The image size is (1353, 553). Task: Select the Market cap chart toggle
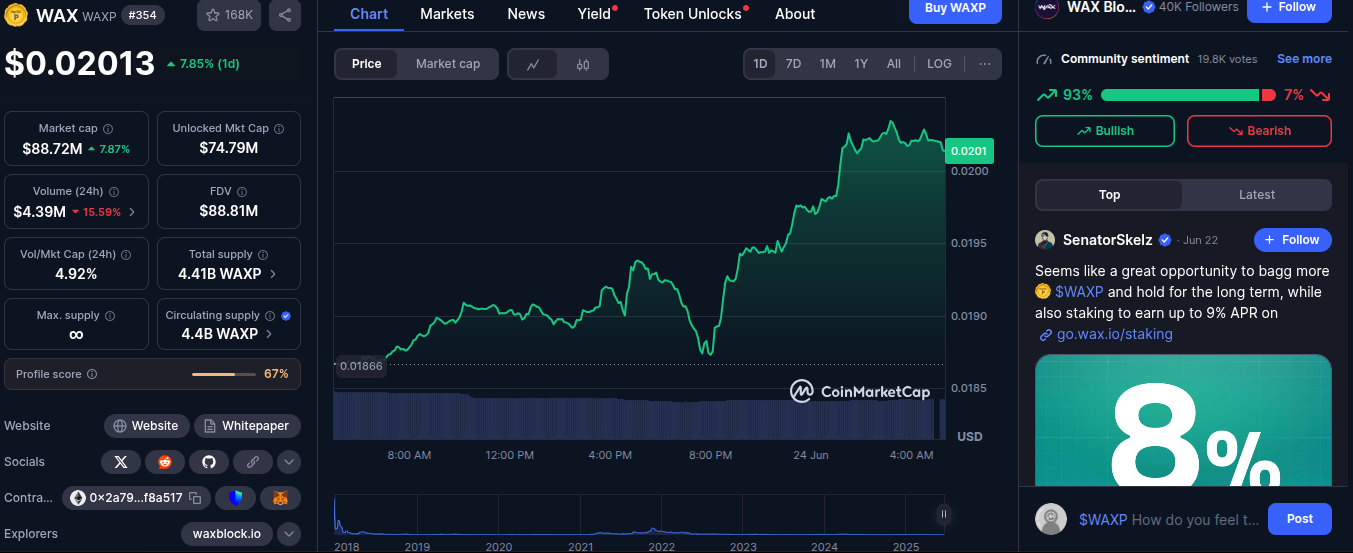[448, 64]
